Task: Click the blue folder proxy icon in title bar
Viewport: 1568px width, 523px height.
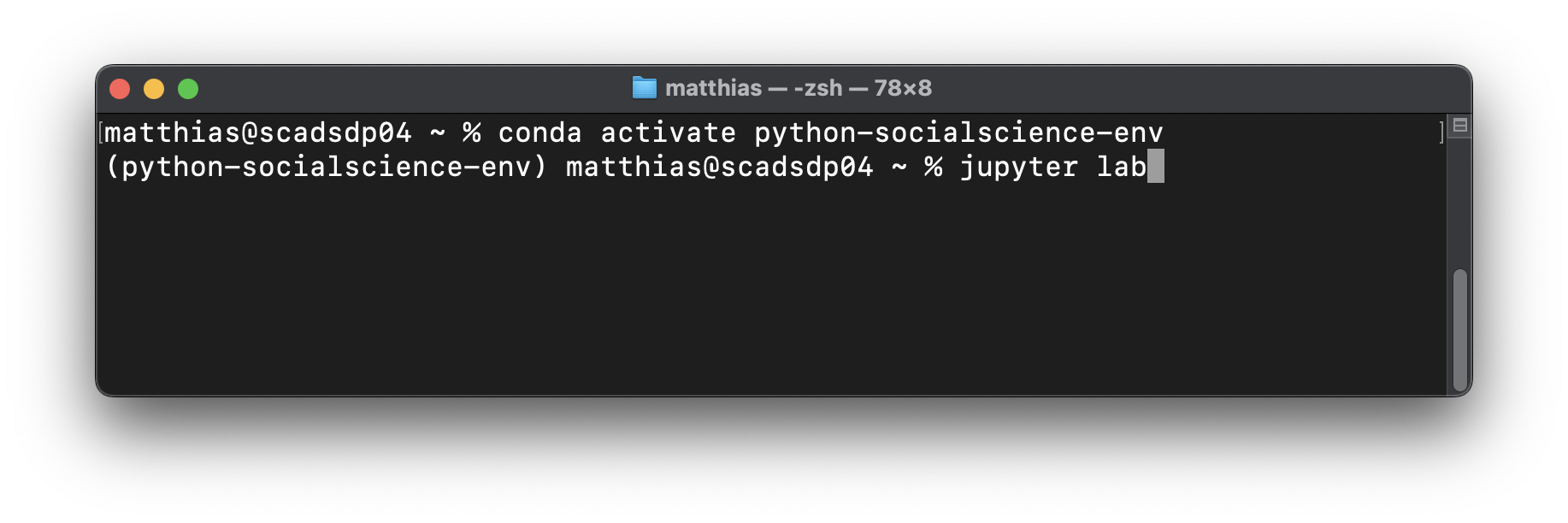Action: [x=644, y=88]
